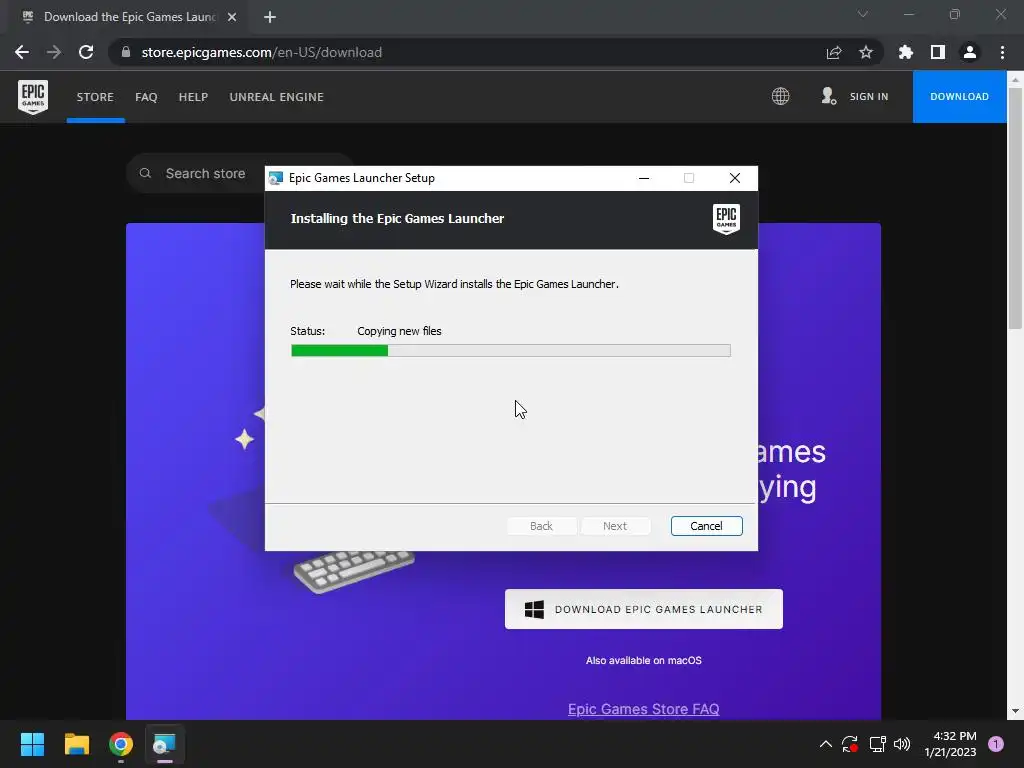Click the address bar URL

[261, 52]
